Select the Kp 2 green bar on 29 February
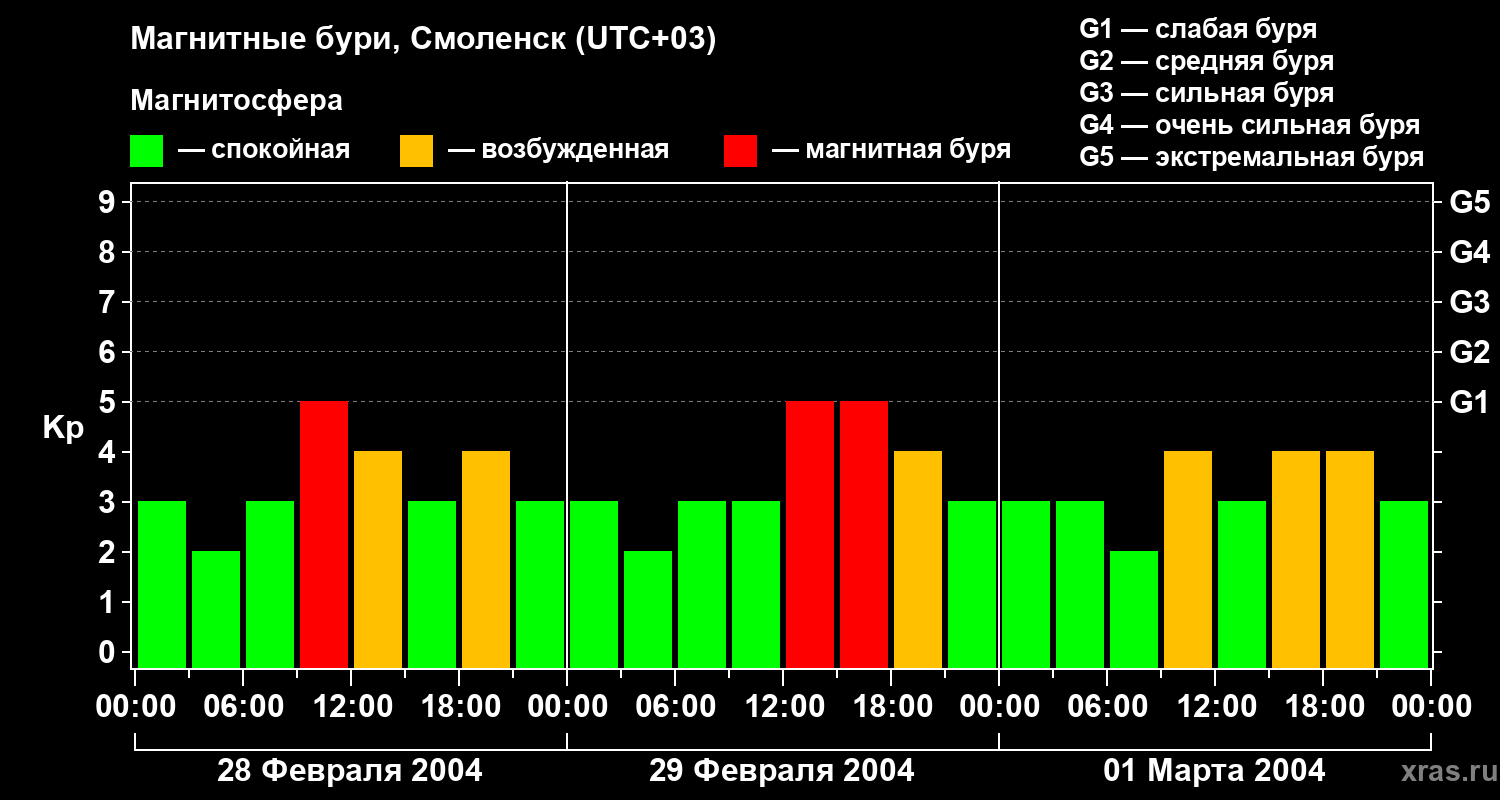 click(648, 610)
